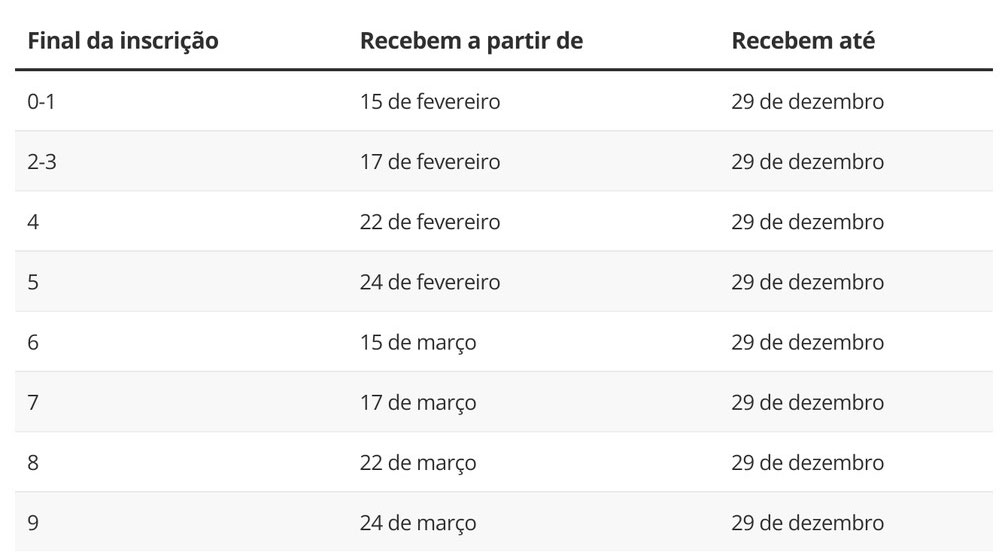This screenshot has height=553, width=1008.
Task: Click the '22 de fevereiro' date cell
Action: click(430, 222)
